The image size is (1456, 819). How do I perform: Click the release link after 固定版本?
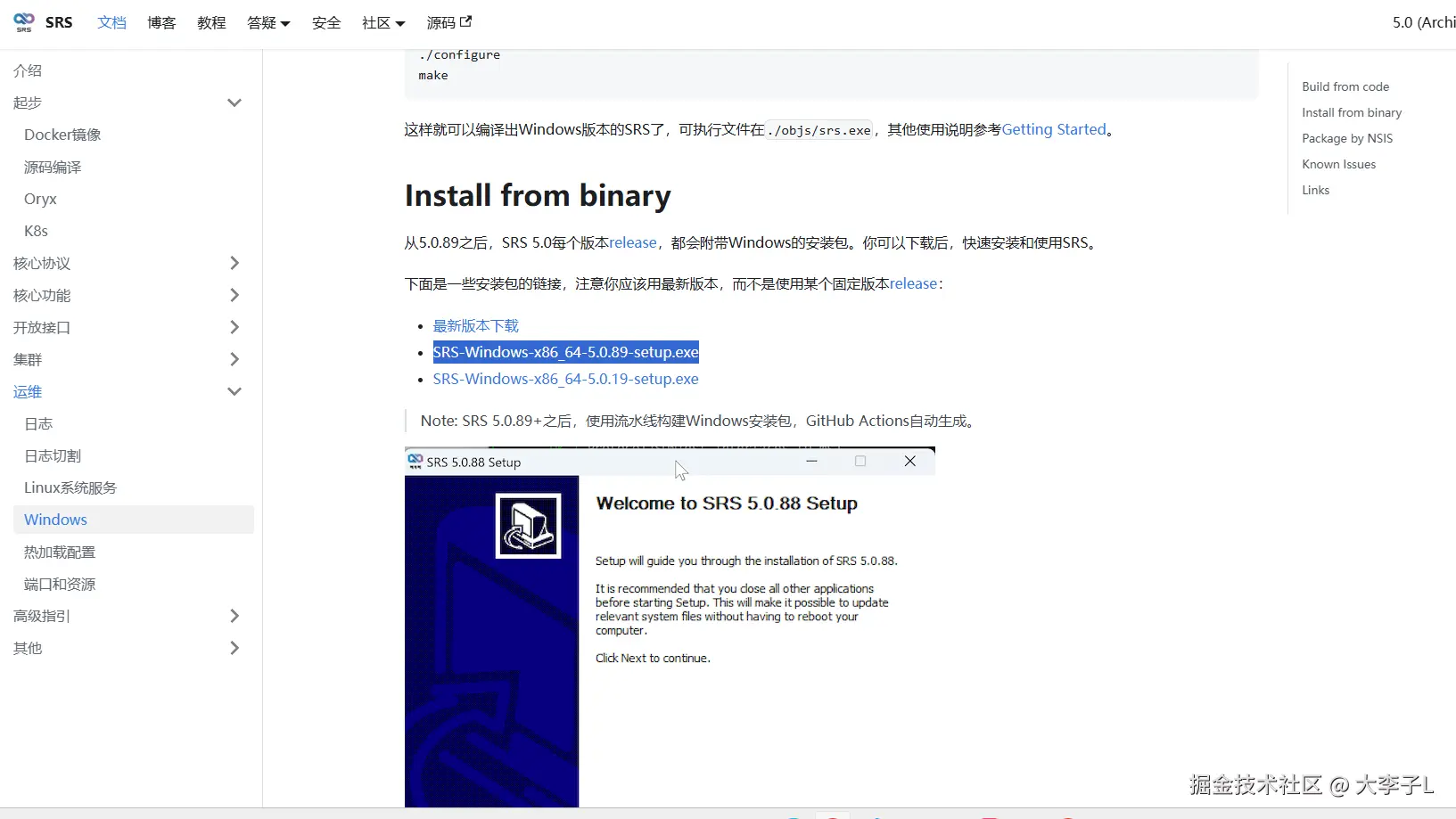coord(913,283)
